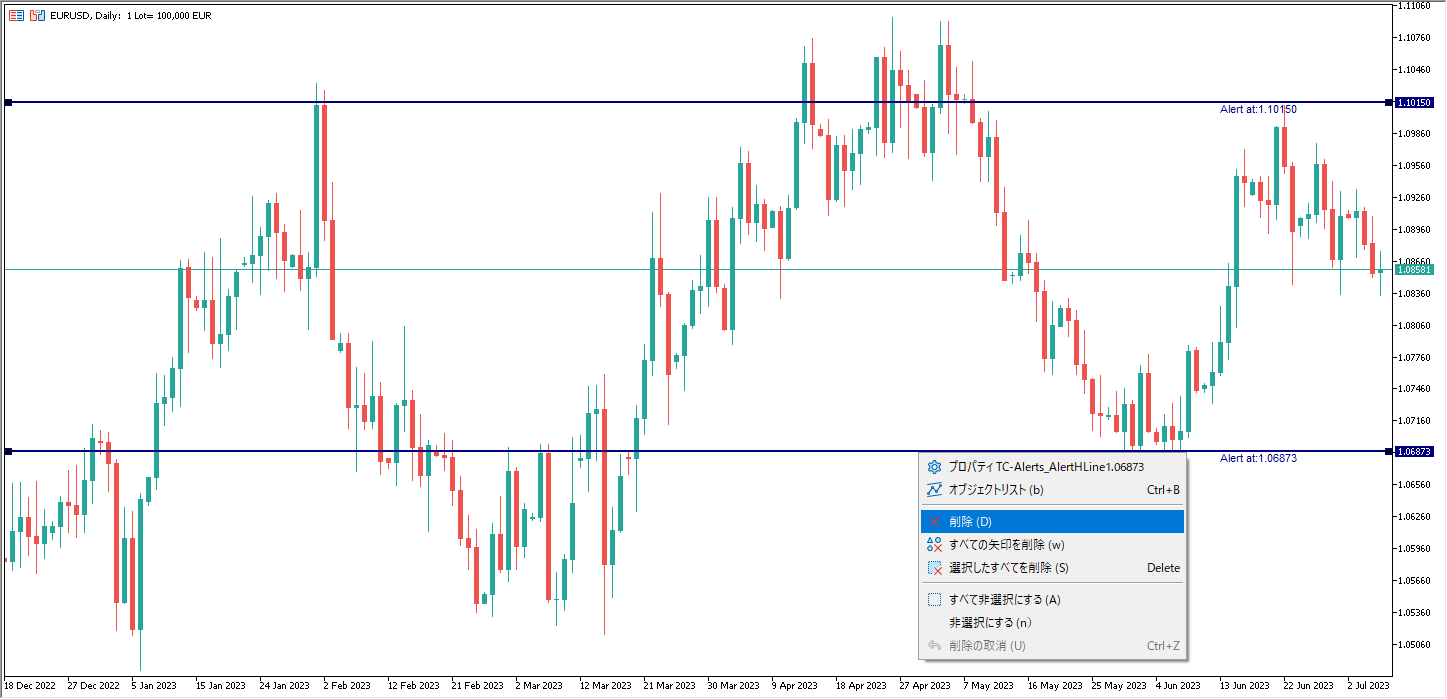Image resolution: width=1447 pixels, height=699 pixels.
Task: Select 選択したすべてを削除 (S) menu entry
Action: pos(1052,568)
